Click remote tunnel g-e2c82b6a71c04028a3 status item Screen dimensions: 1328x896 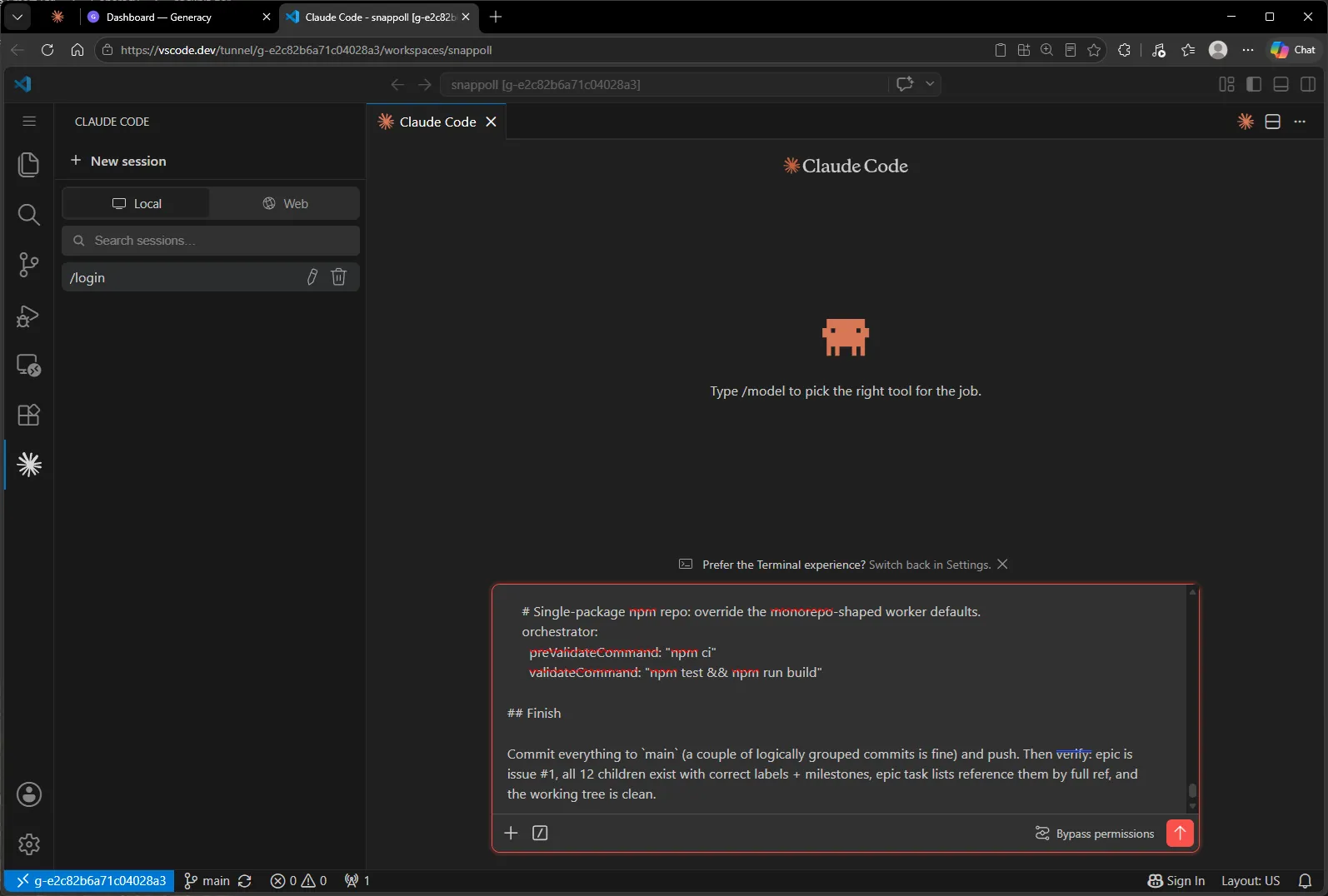click(90, 881)
